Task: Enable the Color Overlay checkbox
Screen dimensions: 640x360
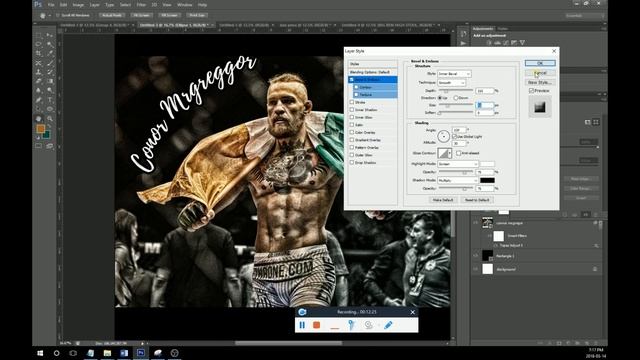Action: coord(352,132)
